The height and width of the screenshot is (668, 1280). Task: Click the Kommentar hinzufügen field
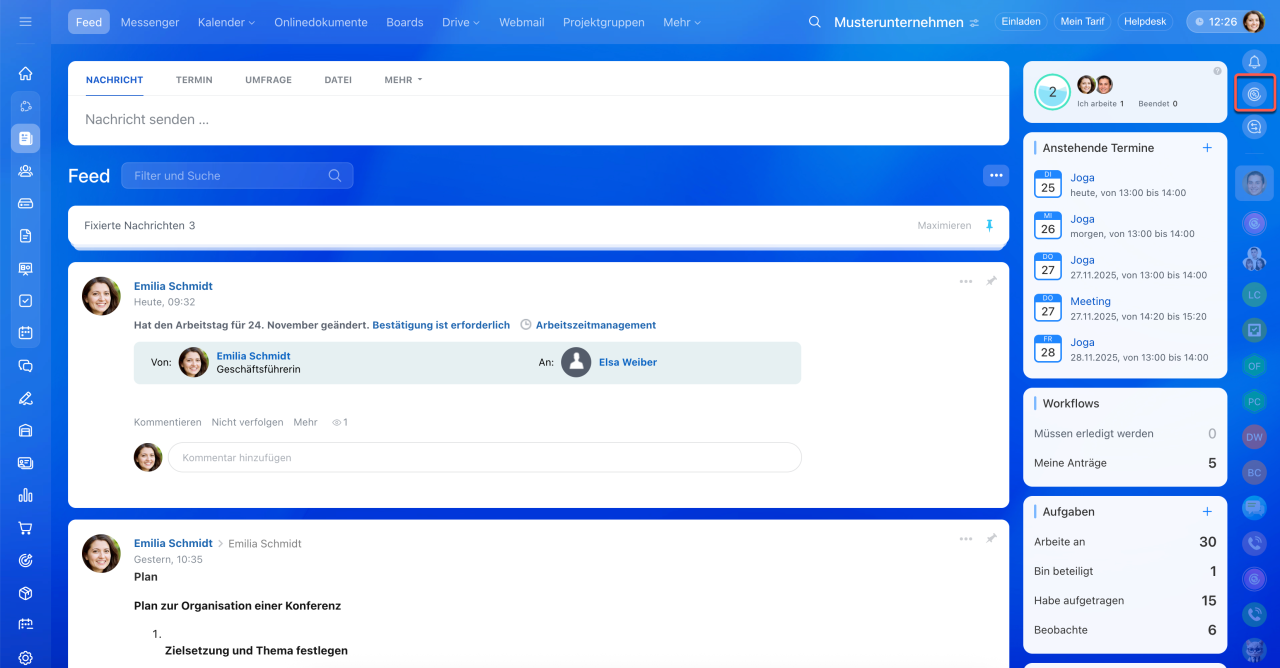(484, 457)
